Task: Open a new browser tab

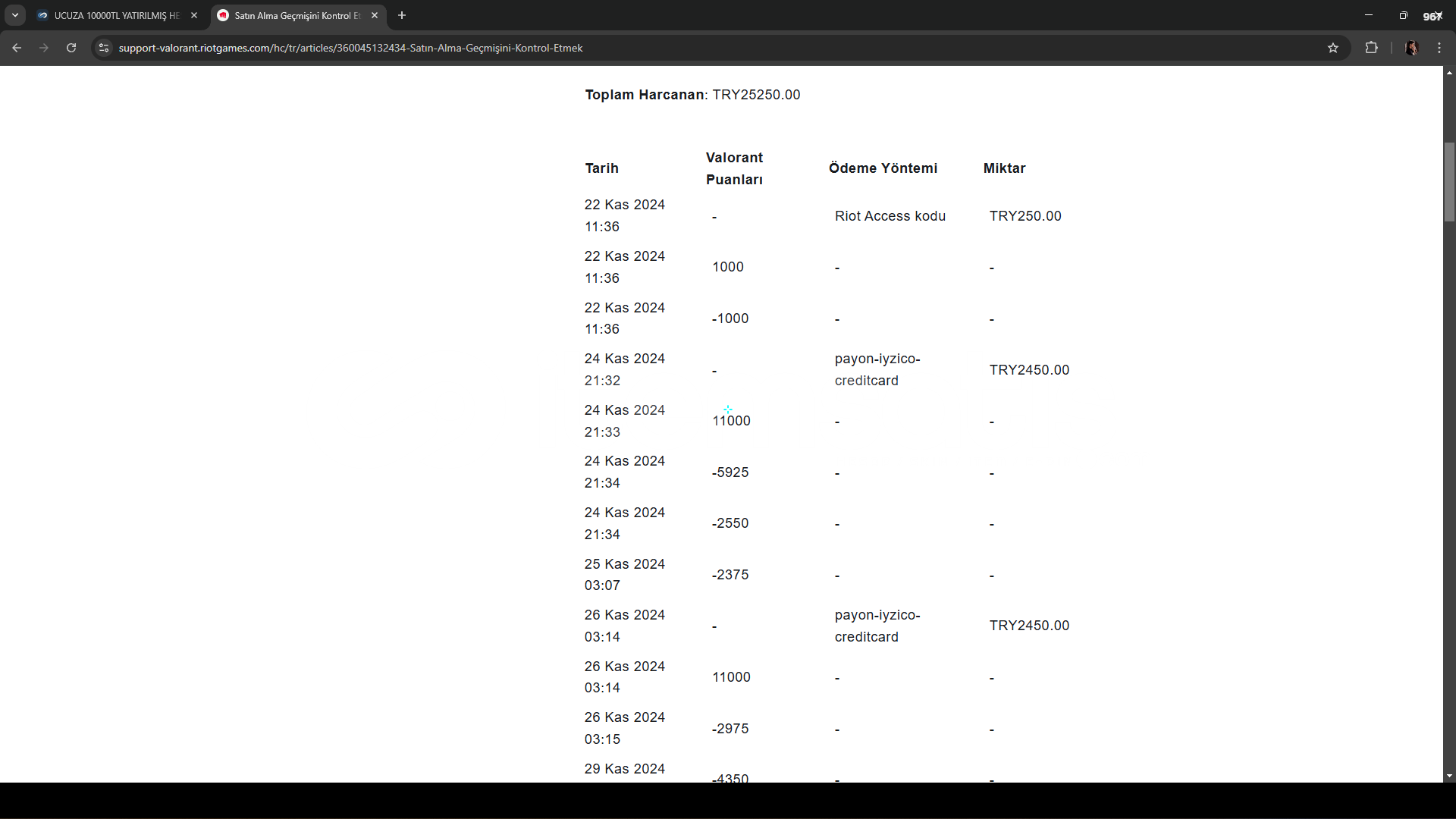Action: [402, 15]
